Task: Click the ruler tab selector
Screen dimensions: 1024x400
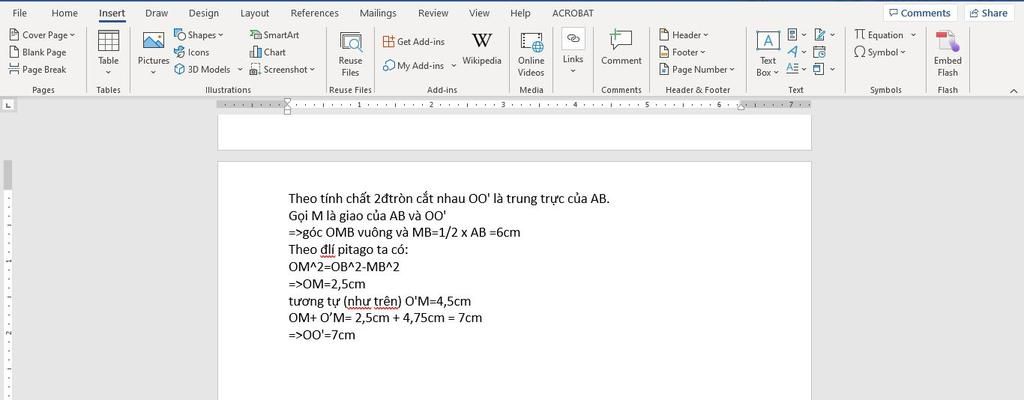Action: click(x=8, y=105)
